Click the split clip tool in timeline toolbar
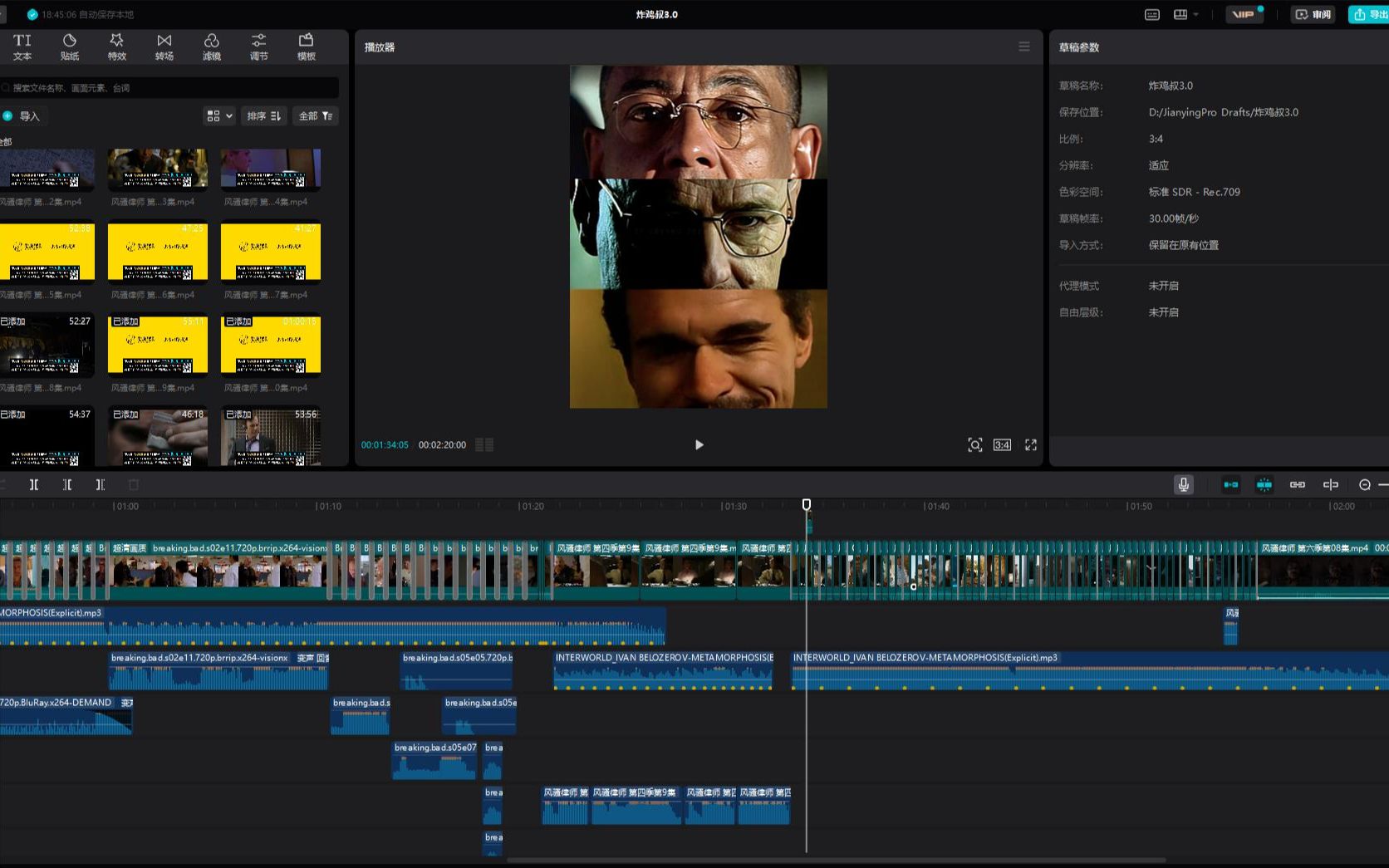1389x868 pixels. click(34, 485)
